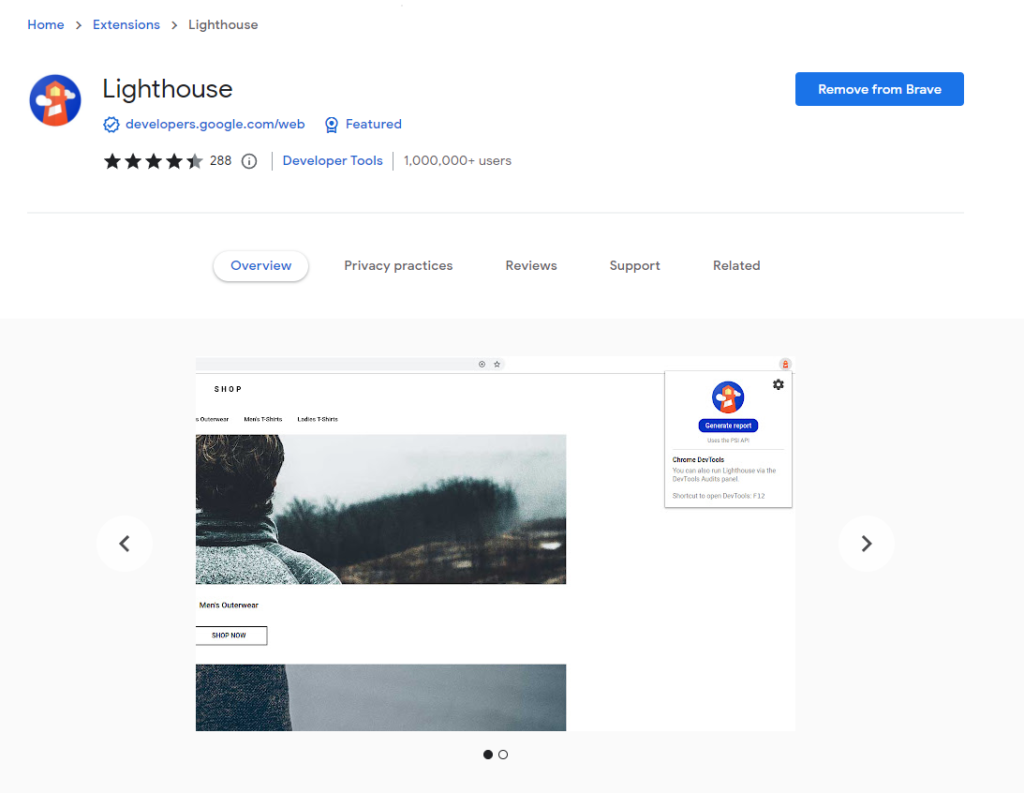Screen dimensions: 1024x793
Task: Select the first carousel dot
Action: point(488,754)
